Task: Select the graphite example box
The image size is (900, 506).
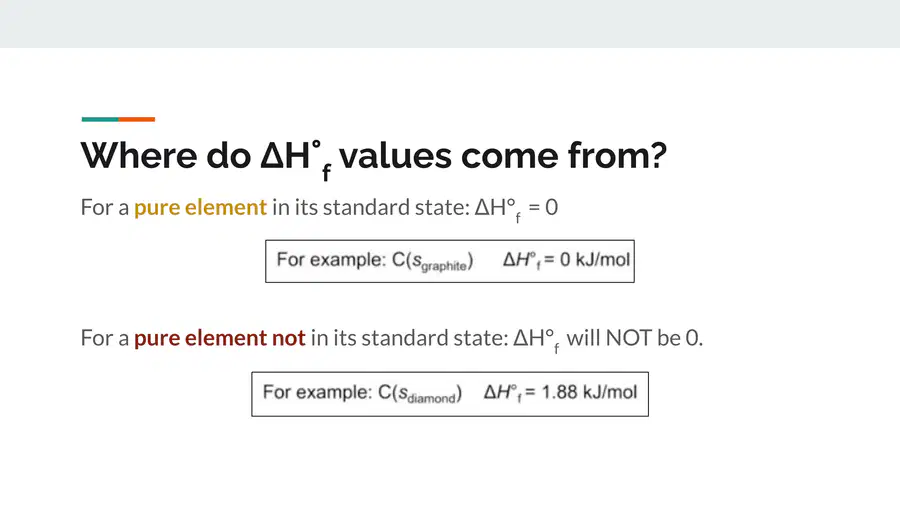Action: tap(450, 261)
